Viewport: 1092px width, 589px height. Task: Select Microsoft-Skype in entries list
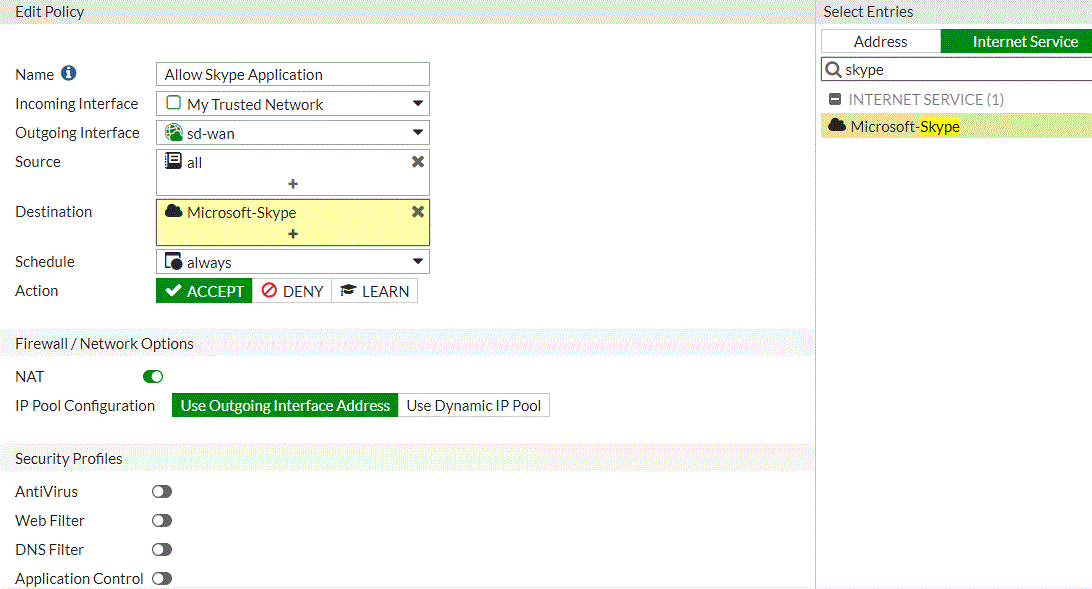click(957, 126)
